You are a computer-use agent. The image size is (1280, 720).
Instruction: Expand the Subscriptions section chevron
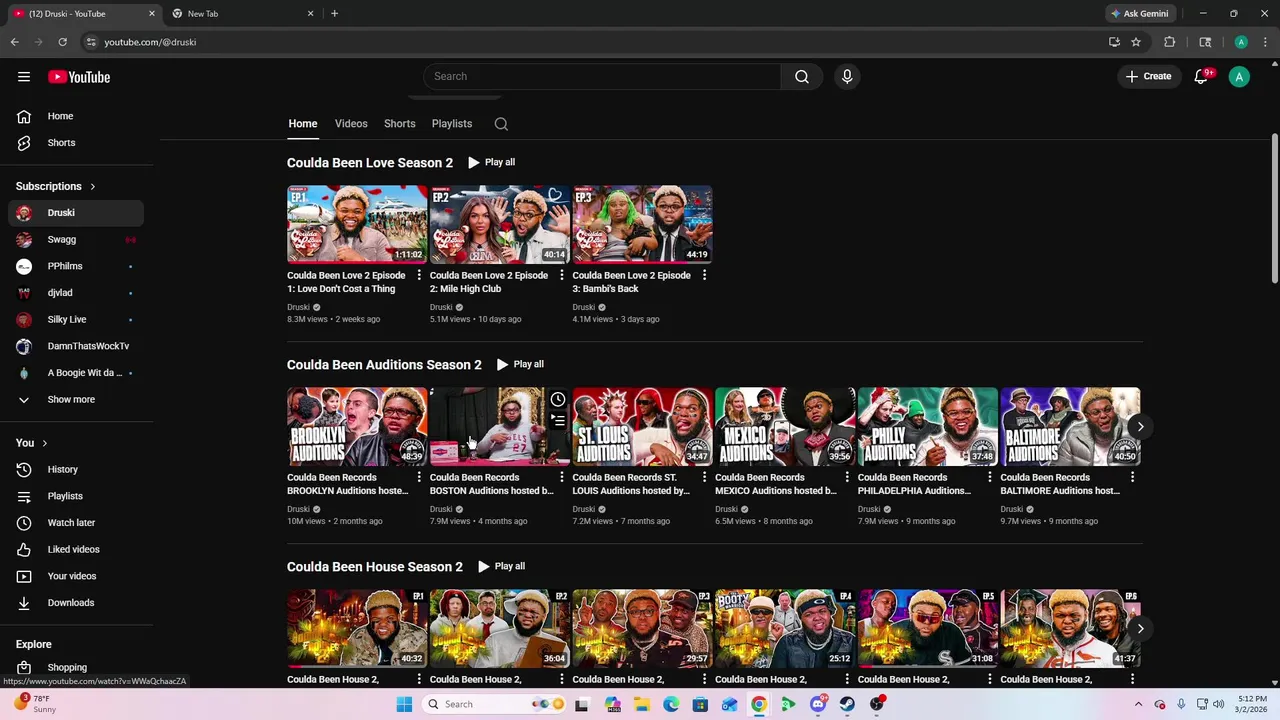click(93, 186)
